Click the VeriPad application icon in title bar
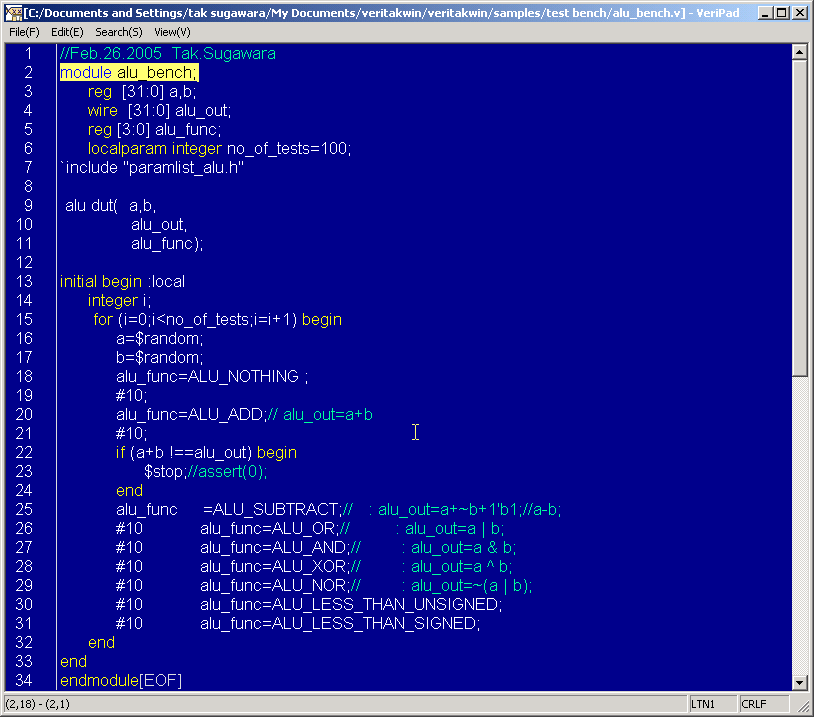 point(13,12)
